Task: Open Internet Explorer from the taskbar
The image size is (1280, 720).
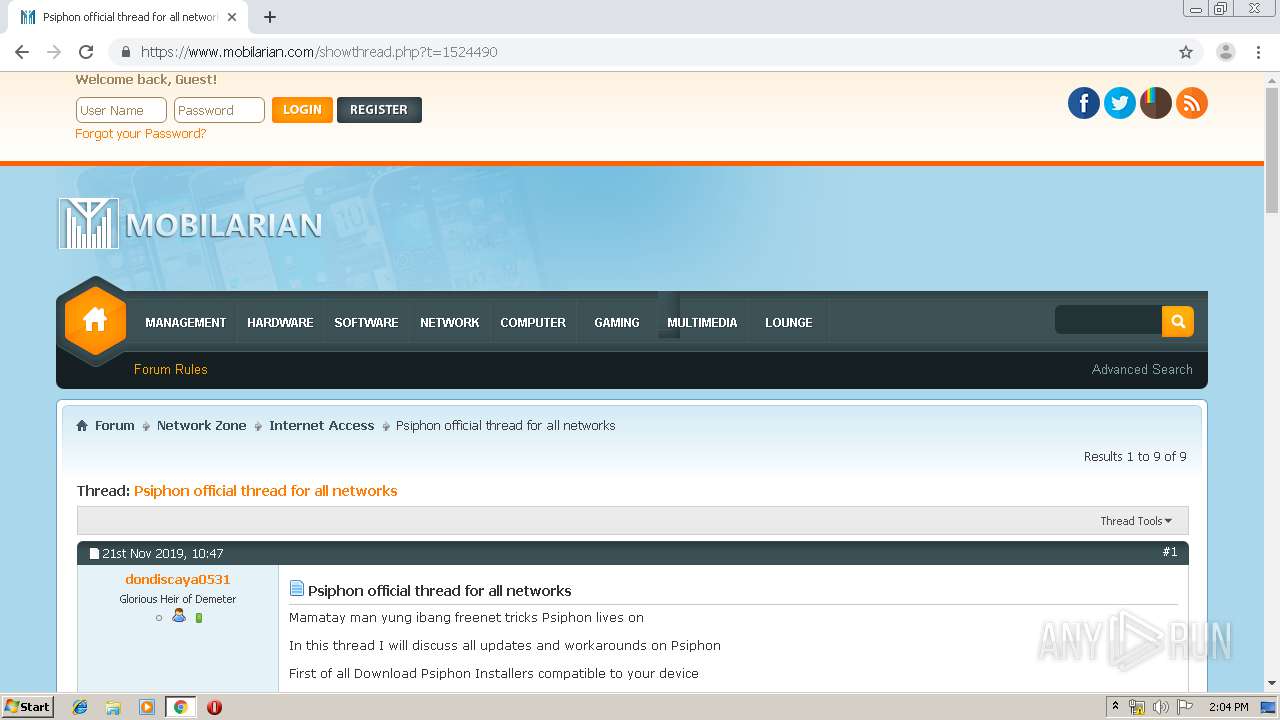Action: click(x=80, y=707)
